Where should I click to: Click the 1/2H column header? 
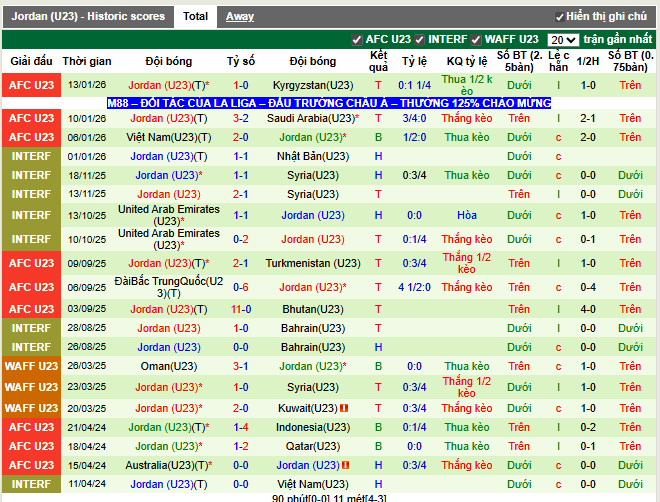[x=588, y=61]
